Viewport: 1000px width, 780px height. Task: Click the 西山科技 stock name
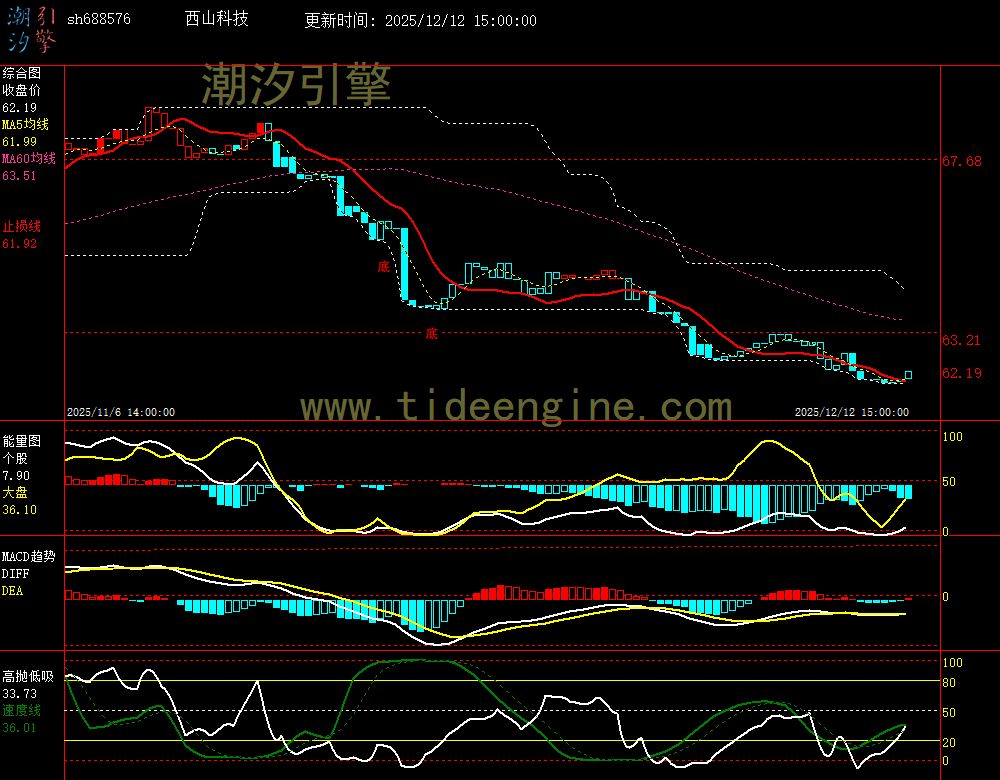(216, 18)
